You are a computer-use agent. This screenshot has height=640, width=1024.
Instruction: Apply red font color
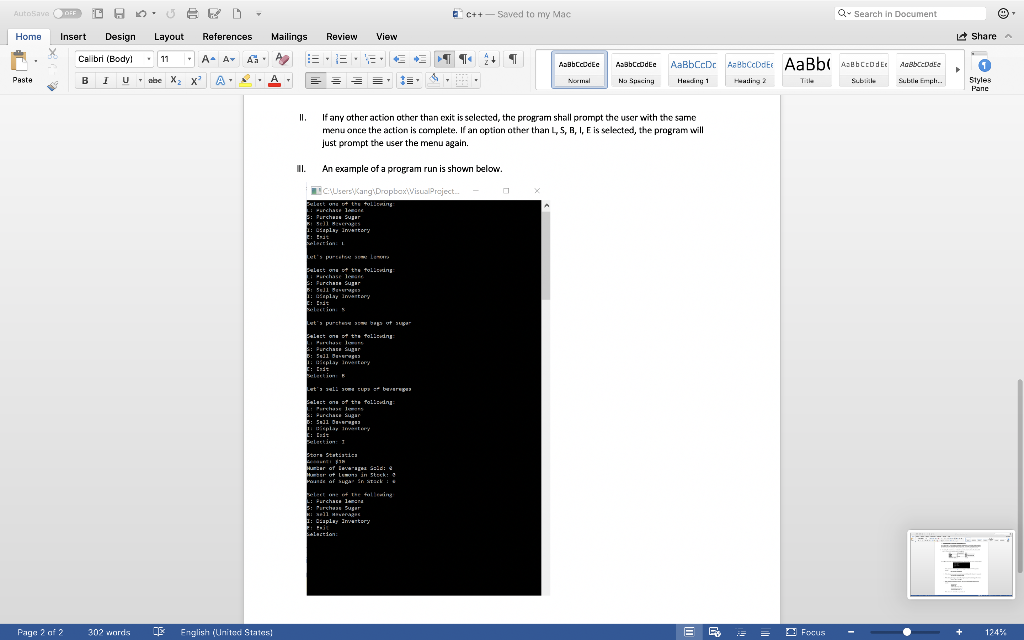click(274, 80)
